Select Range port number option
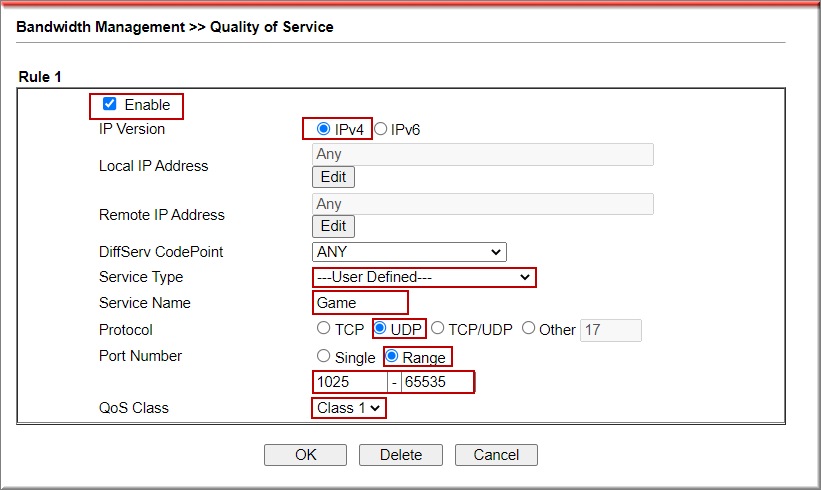 click(x=391, y=356)
